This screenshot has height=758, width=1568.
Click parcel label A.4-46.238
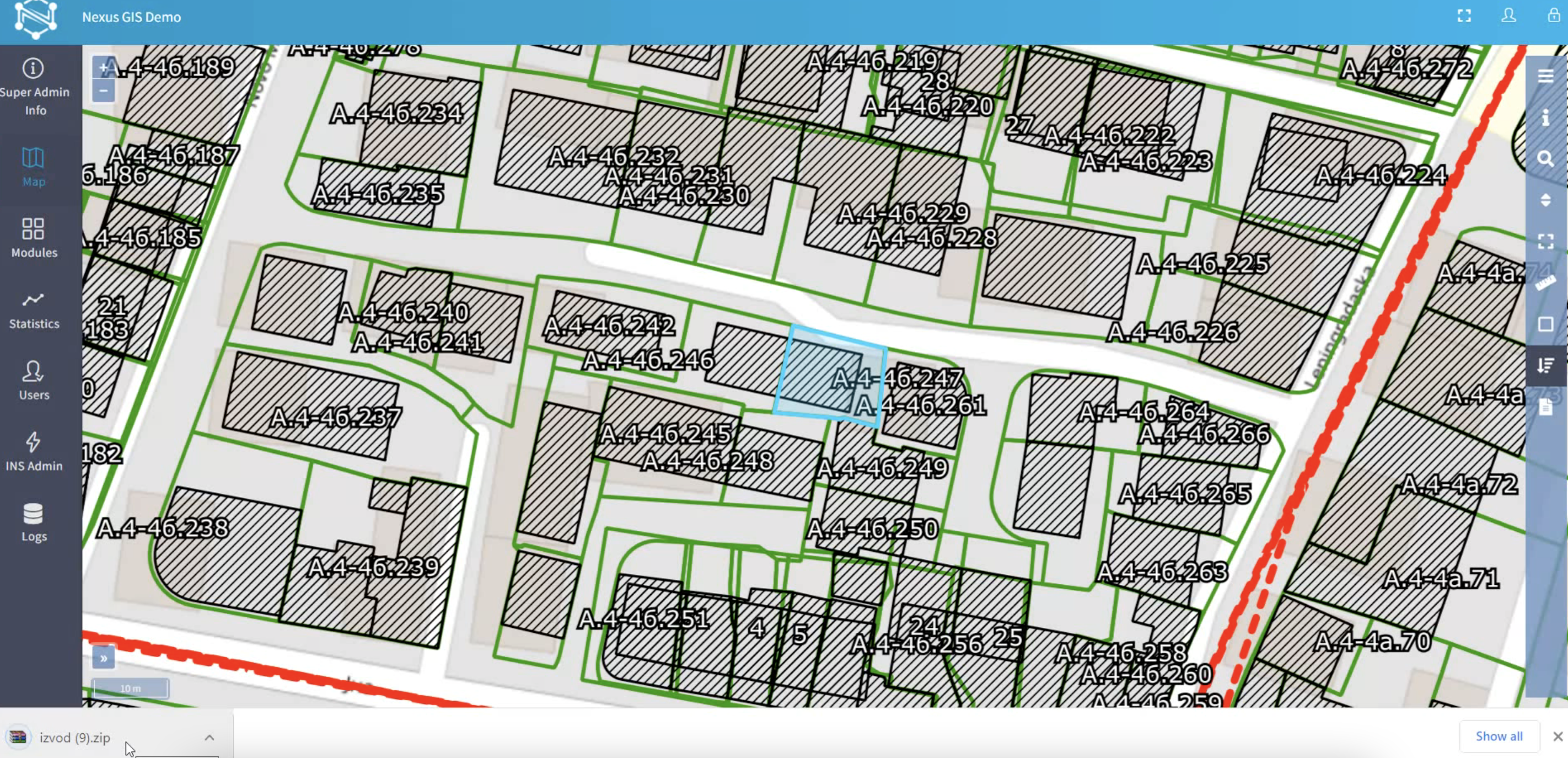[x=163, y=529]
